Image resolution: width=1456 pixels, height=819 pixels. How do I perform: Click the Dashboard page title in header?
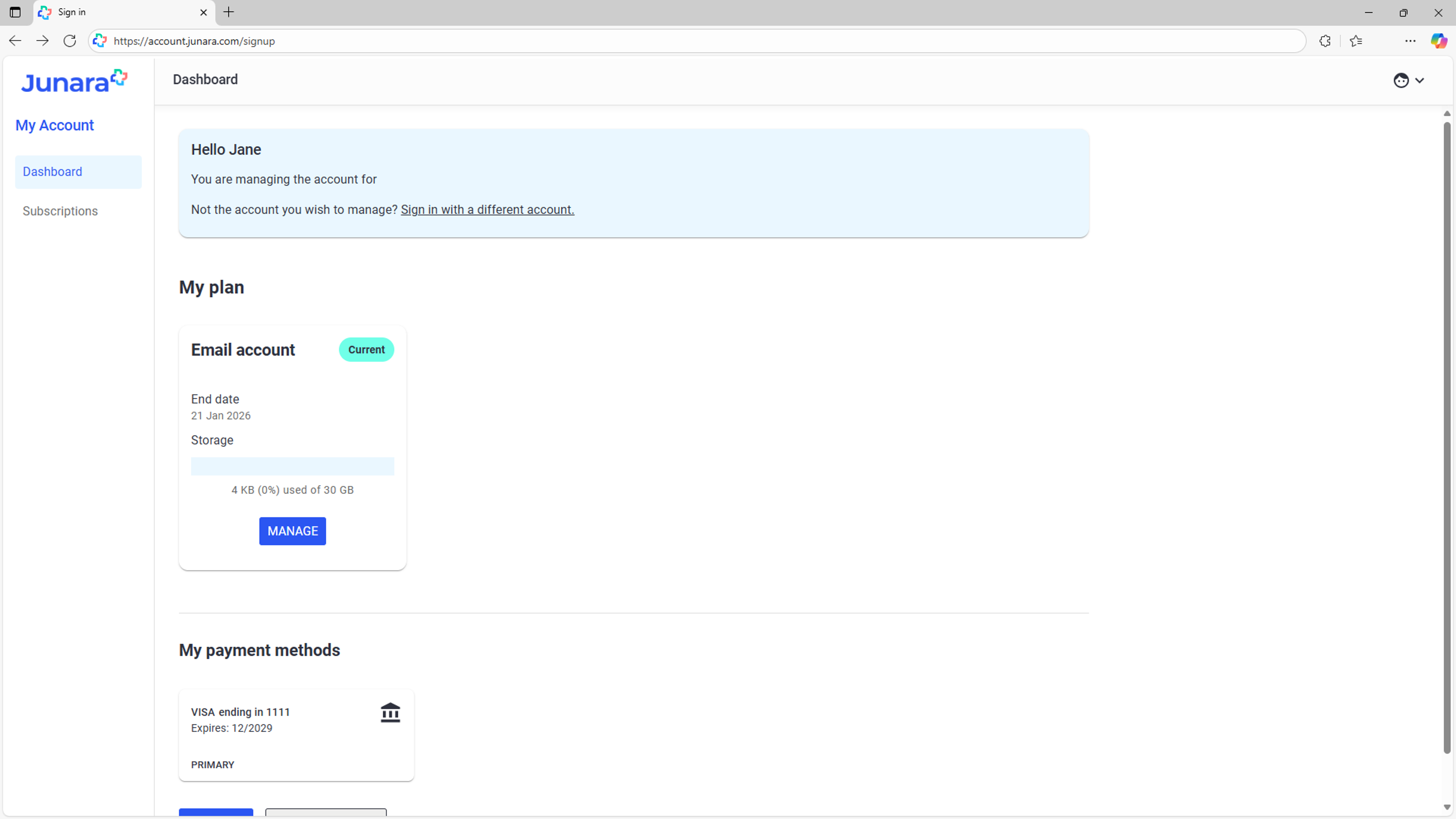205,80
